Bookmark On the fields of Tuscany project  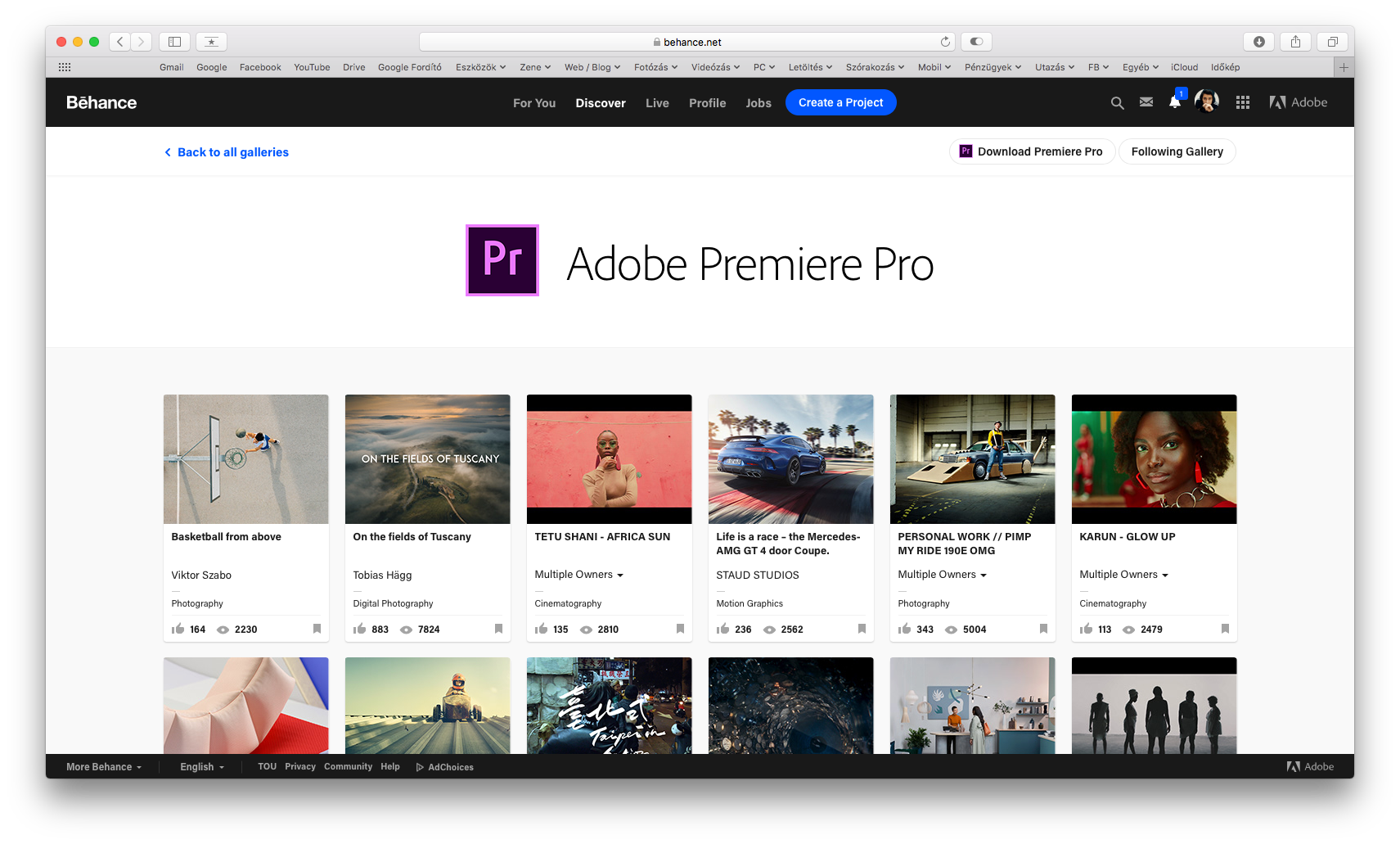coord(498,629)
